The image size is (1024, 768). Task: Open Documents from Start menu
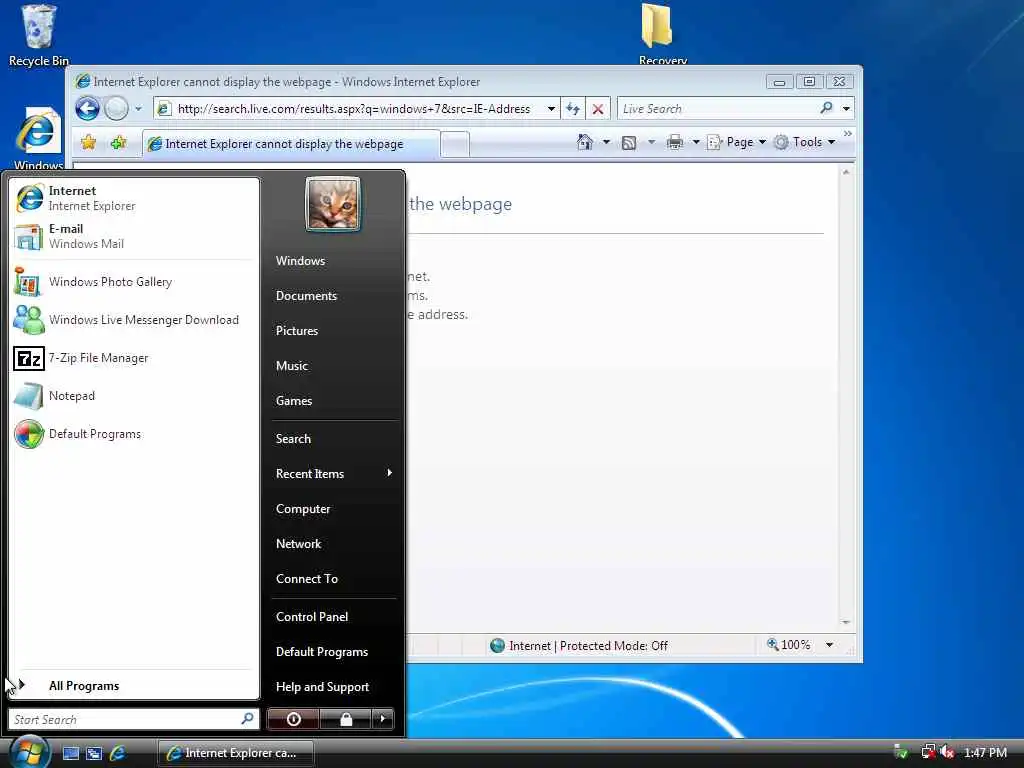[x=306, y=296]
